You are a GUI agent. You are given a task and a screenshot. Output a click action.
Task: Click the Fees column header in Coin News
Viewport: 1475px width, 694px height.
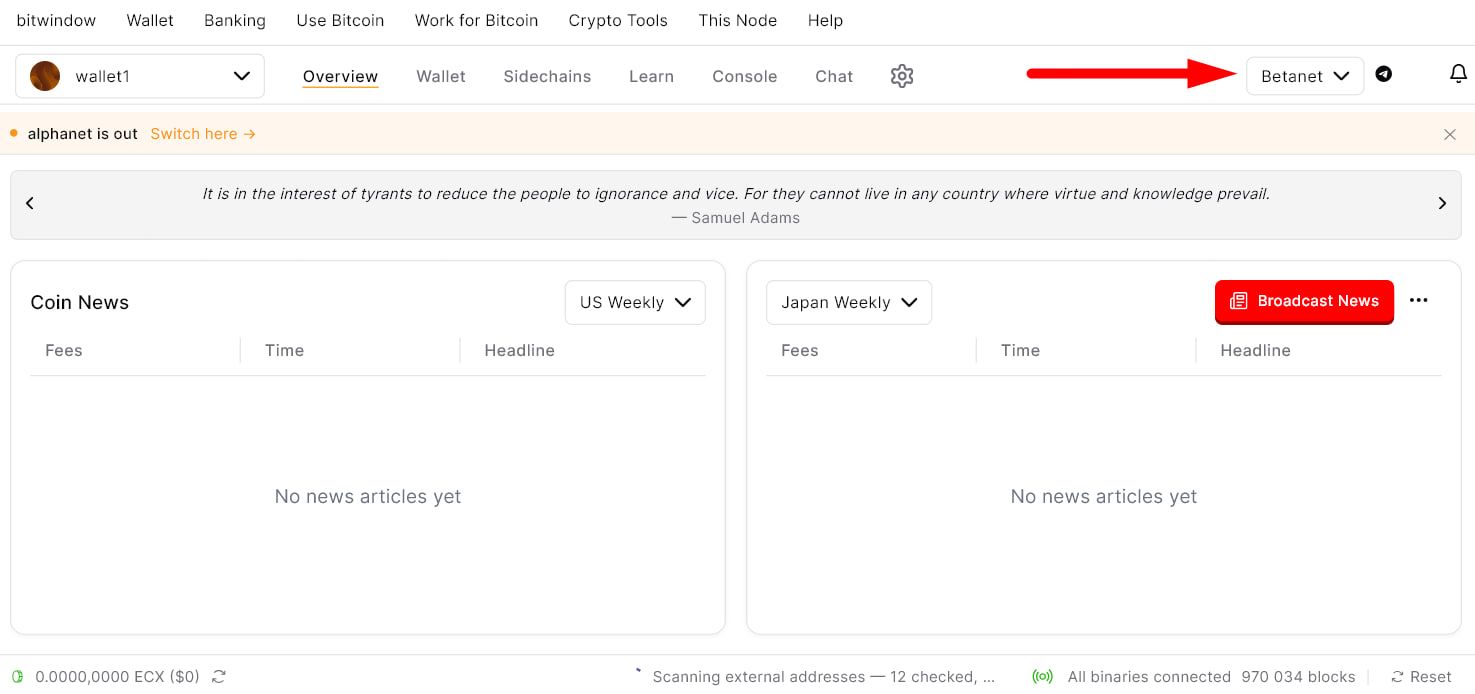tap(64, 350)
